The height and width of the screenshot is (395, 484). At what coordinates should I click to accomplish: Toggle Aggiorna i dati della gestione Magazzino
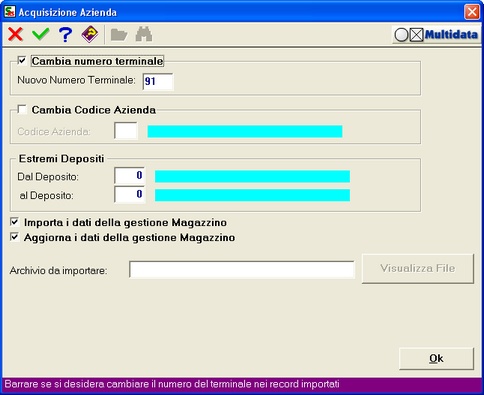(x=14, y=237)
